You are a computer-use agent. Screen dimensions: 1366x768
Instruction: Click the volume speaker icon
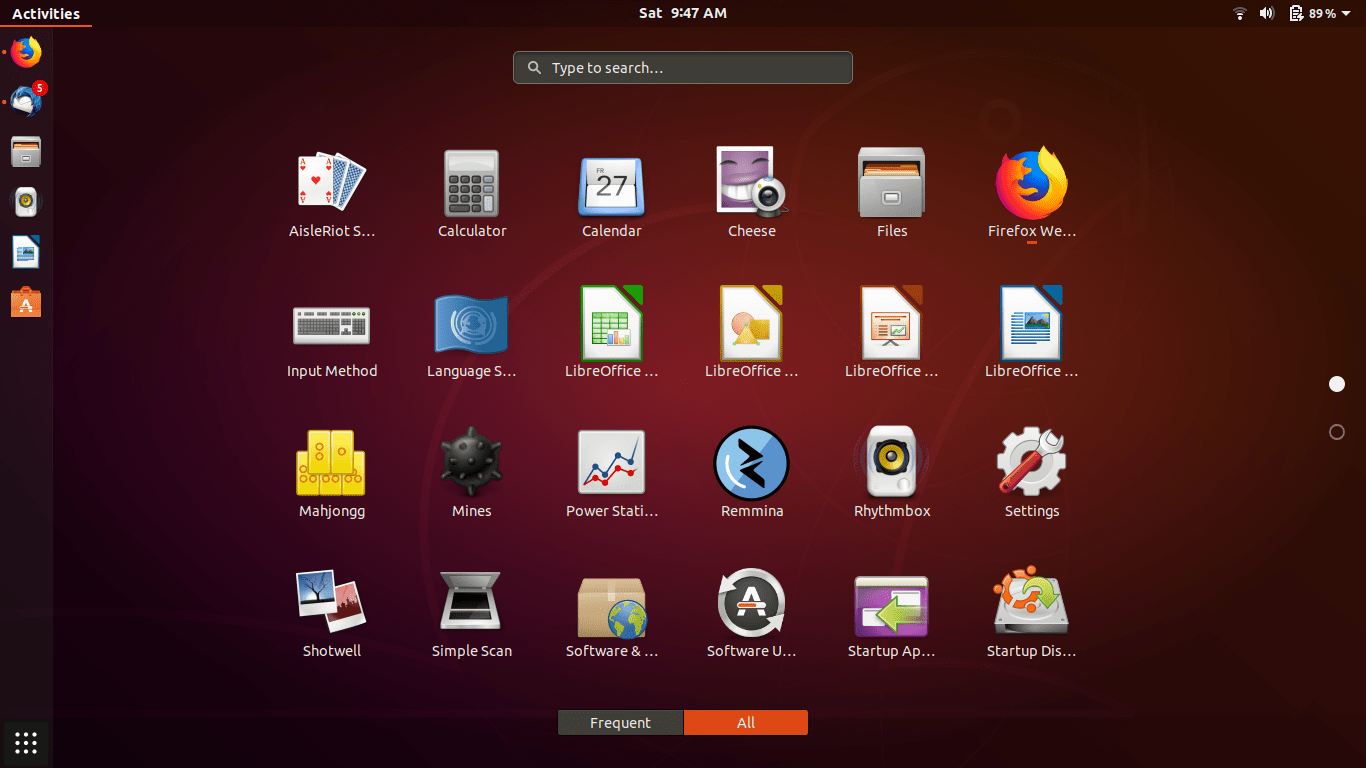point(1267,13)
